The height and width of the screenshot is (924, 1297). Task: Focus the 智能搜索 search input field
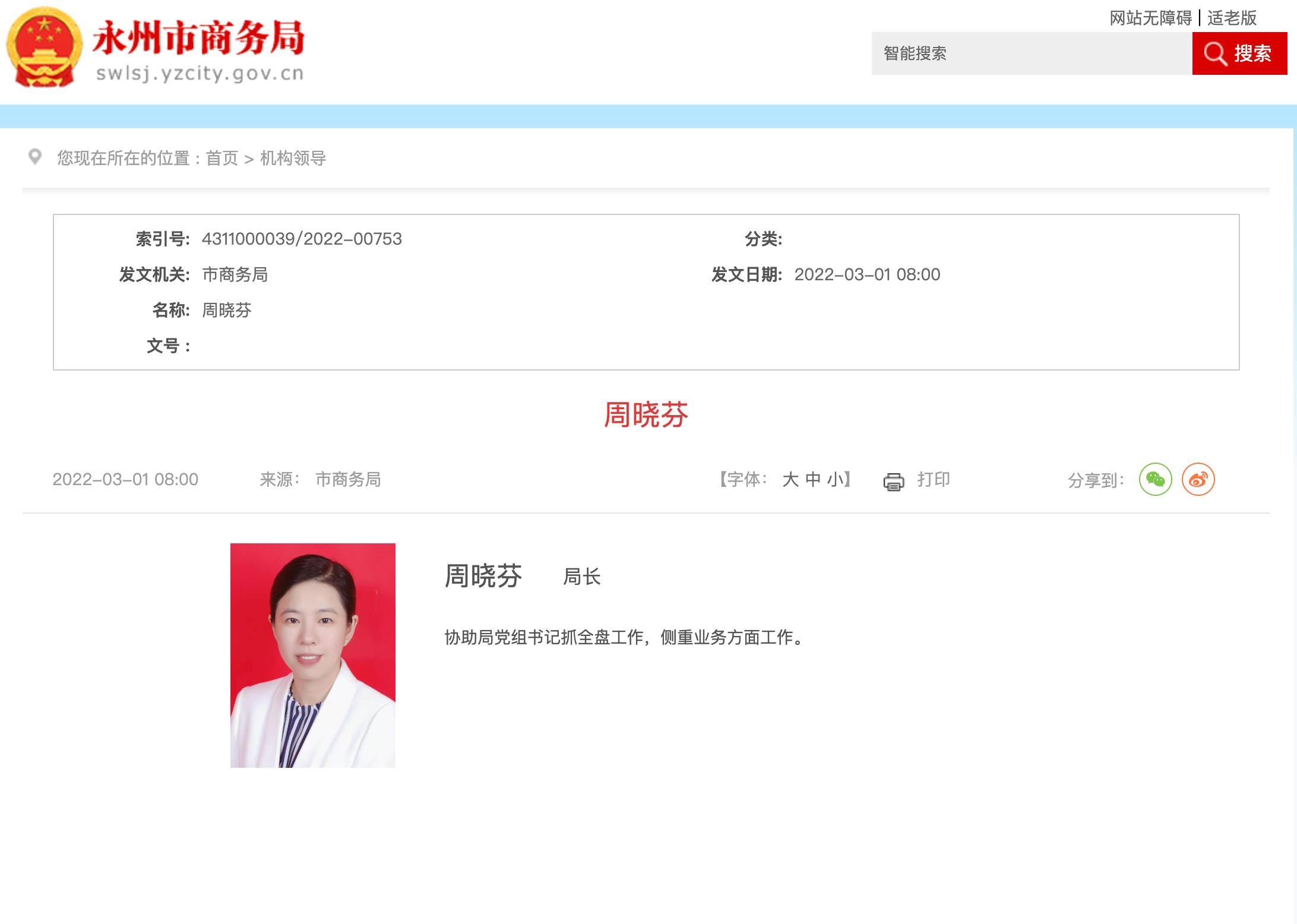point(1032,53)
